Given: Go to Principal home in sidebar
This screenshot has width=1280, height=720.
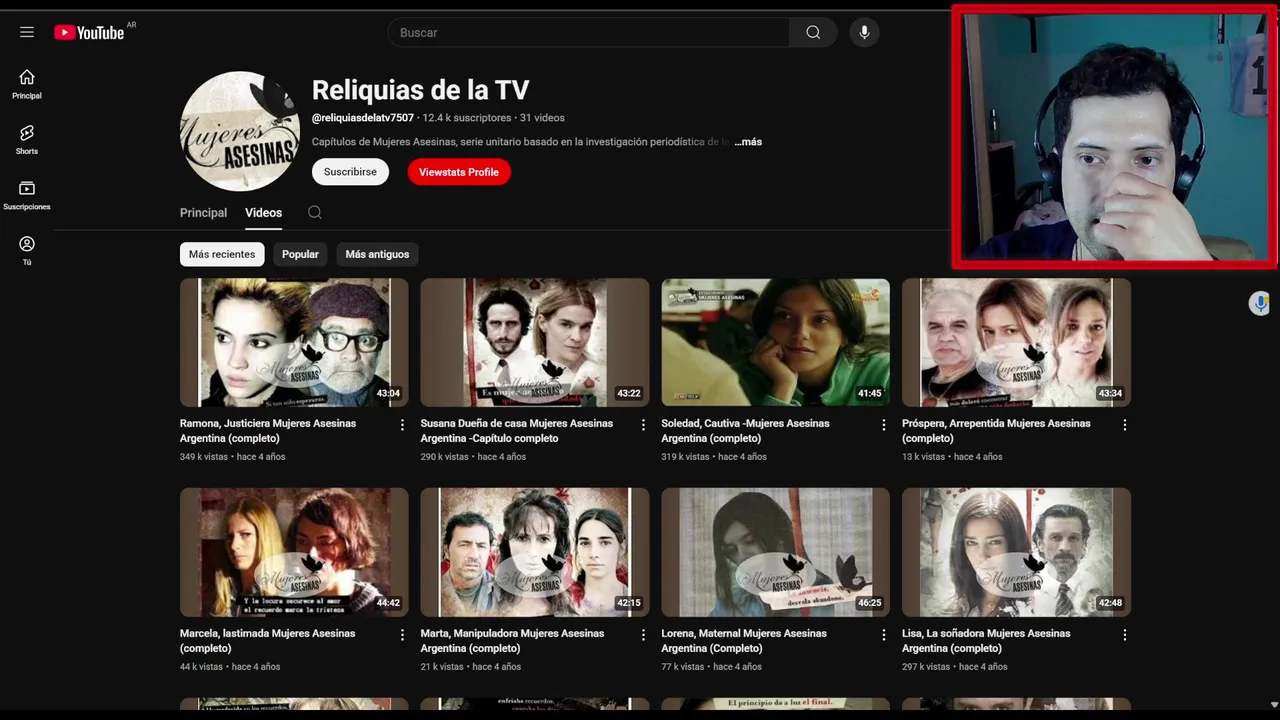Looking at the screenshot, I should tap(27, 85).
